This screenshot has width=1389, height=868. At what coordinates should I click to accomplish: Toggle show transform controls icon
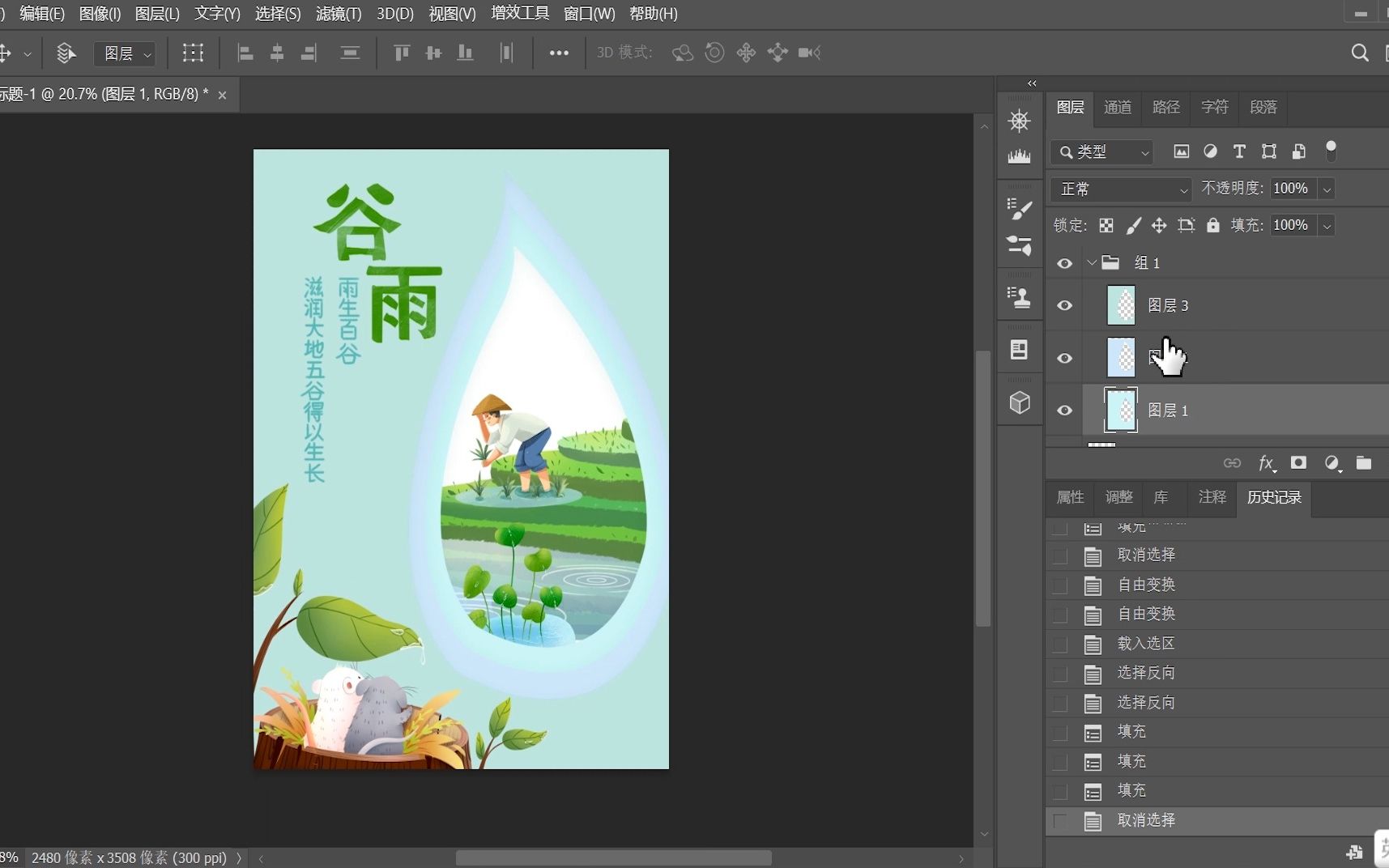coord(193,53)
